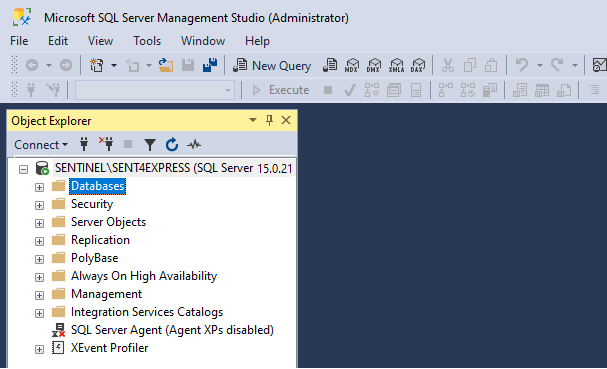Screen dimensions: 607x369
Task: Expand the PolyBase folder
Action: (39, 259)
